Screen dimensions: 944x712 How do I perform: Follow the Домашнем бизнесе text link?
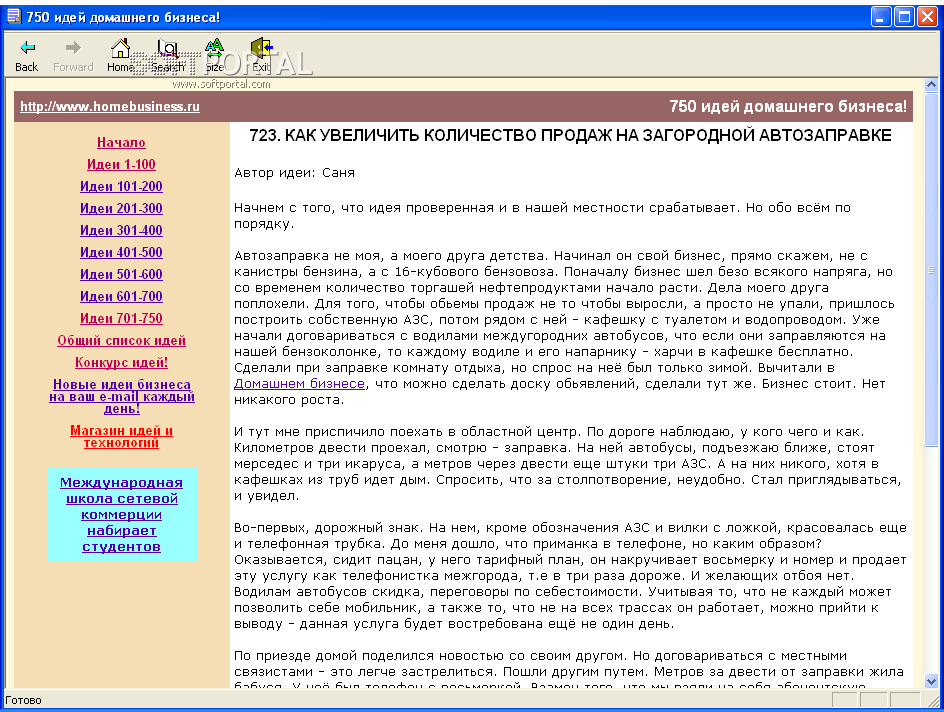[299, 383]
